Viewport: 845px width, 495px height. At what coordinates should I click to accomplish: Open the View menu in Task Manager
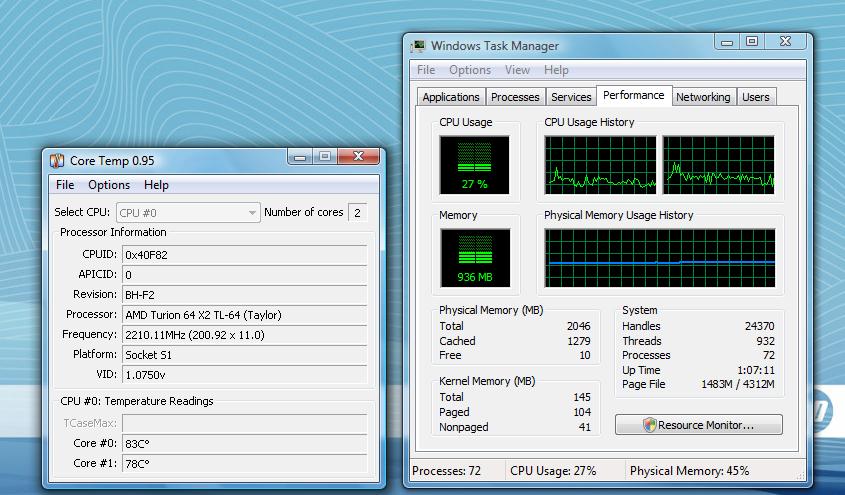point(517,70)
